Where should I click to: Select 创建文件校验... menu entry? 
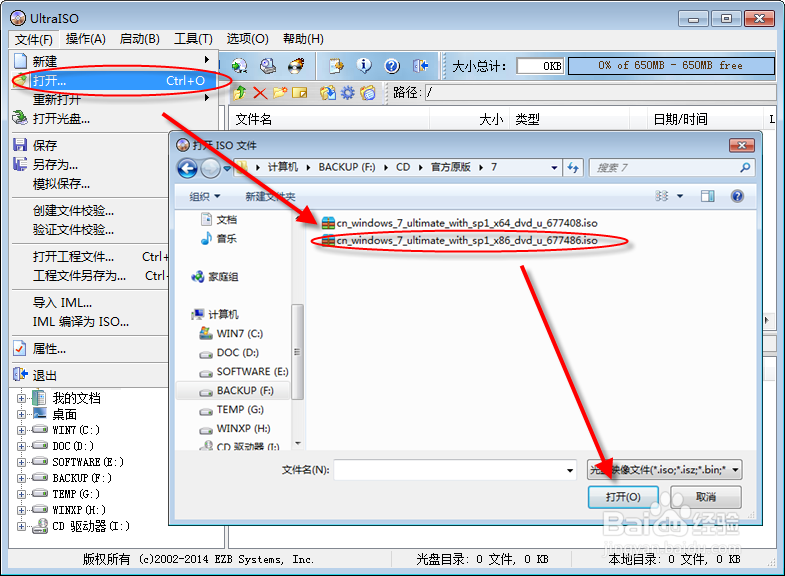pos(90,211)
